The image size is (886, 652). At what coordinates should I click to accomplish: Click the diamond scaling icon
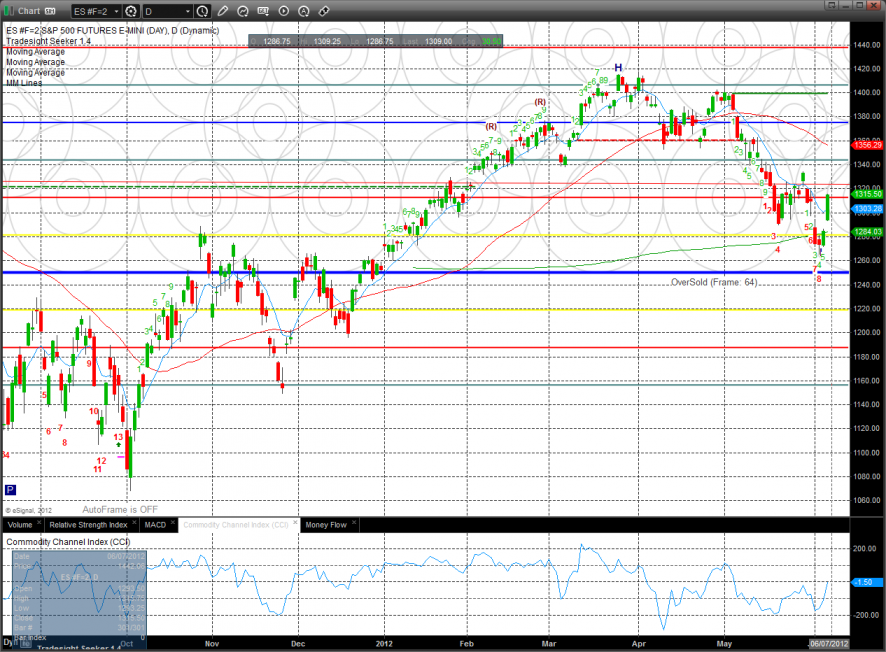point(324,11)
